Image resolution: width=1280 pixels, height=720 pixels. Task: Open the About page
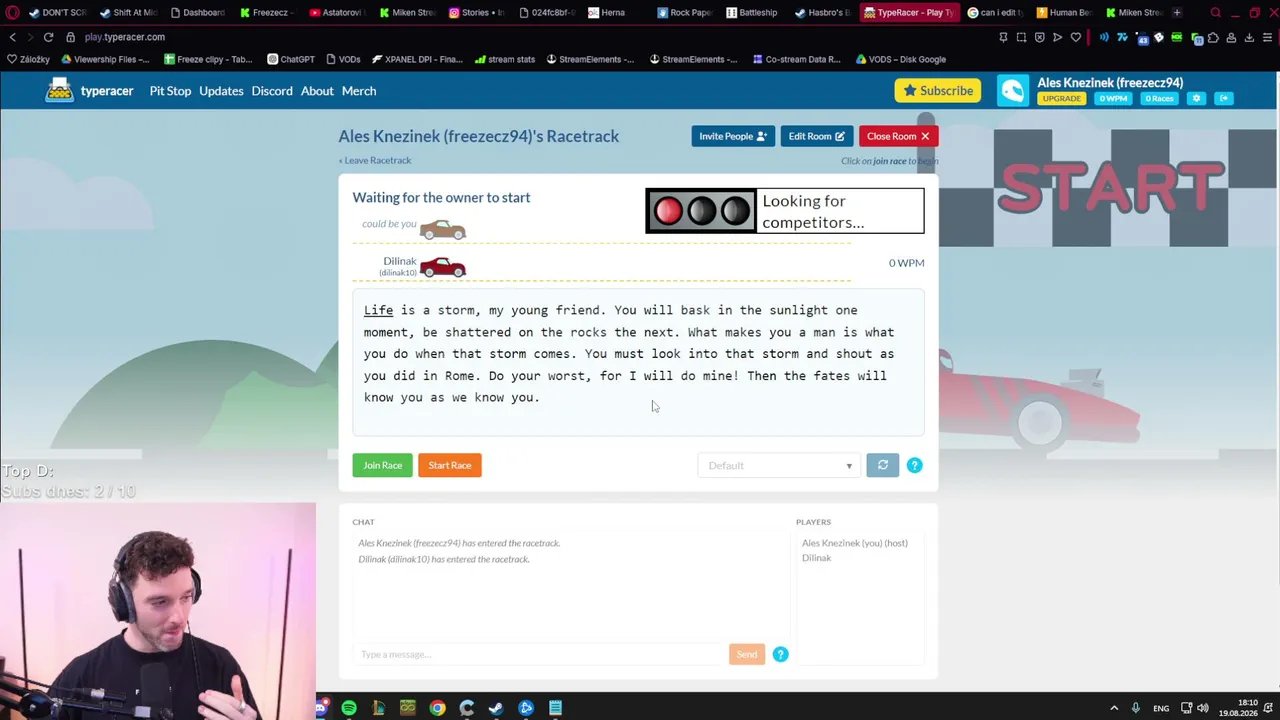click(x=317, y=91)
